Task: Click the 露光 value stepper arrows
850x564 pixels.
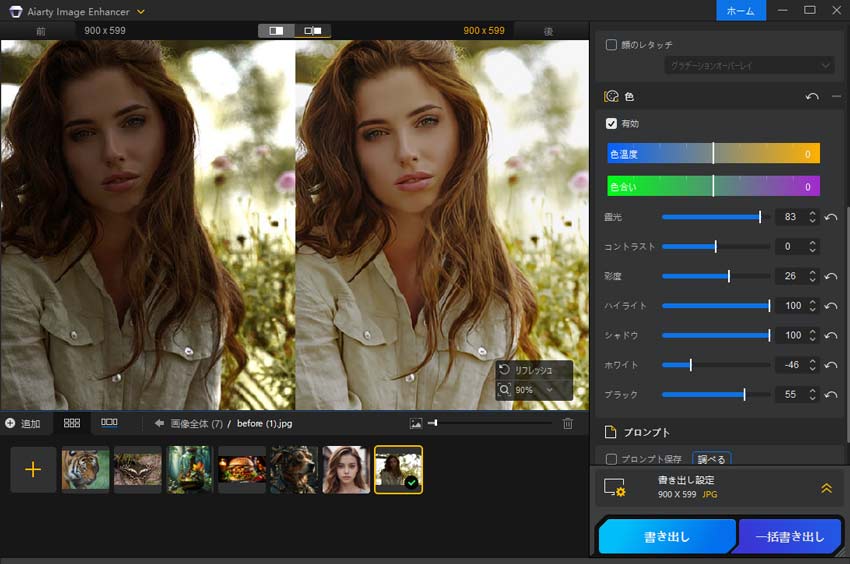Action: pyautogui.click(x=812, y=217)
